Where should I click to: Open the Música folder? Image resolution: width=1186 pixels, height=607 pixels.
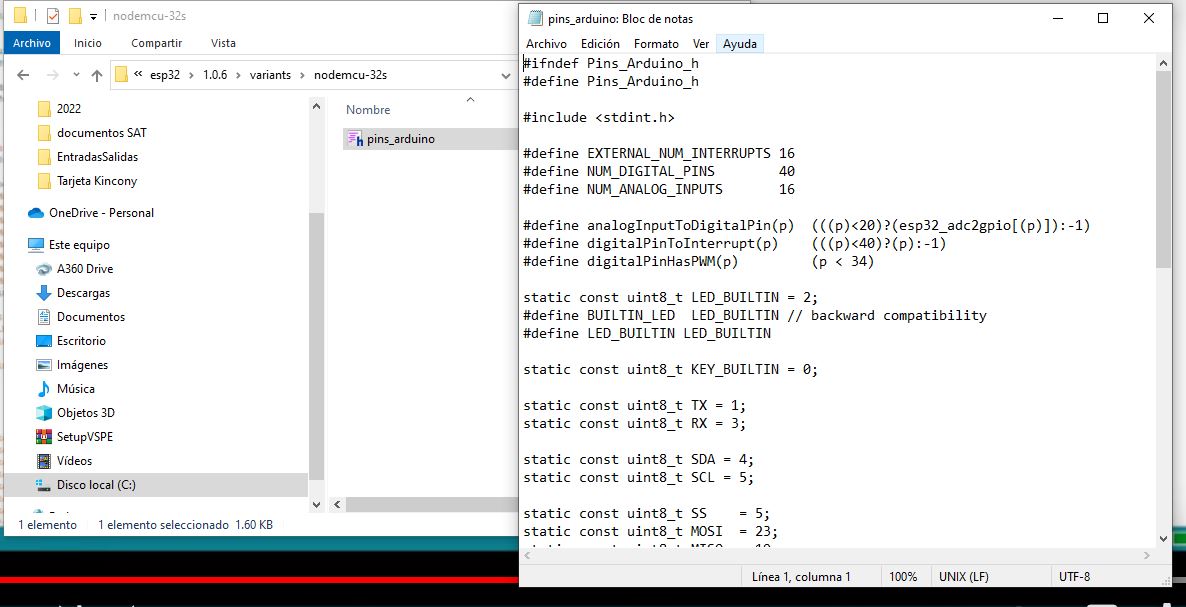[x=76, y=389]
